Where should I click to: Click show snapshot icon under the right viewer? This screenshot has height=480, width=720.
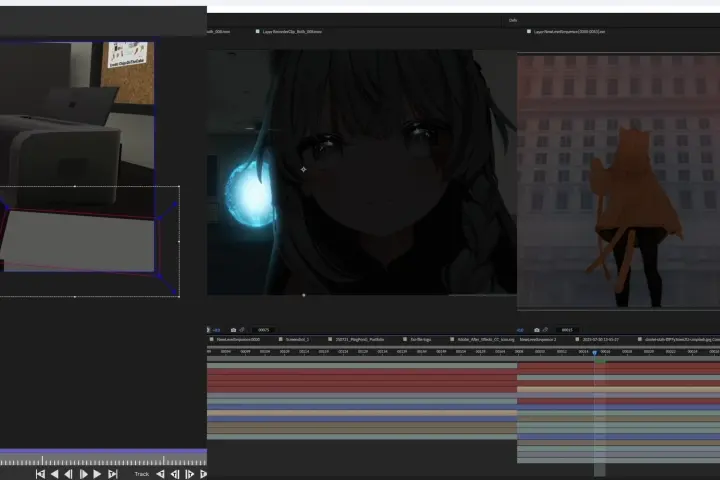pyautogui.click(x=545, y=330)
